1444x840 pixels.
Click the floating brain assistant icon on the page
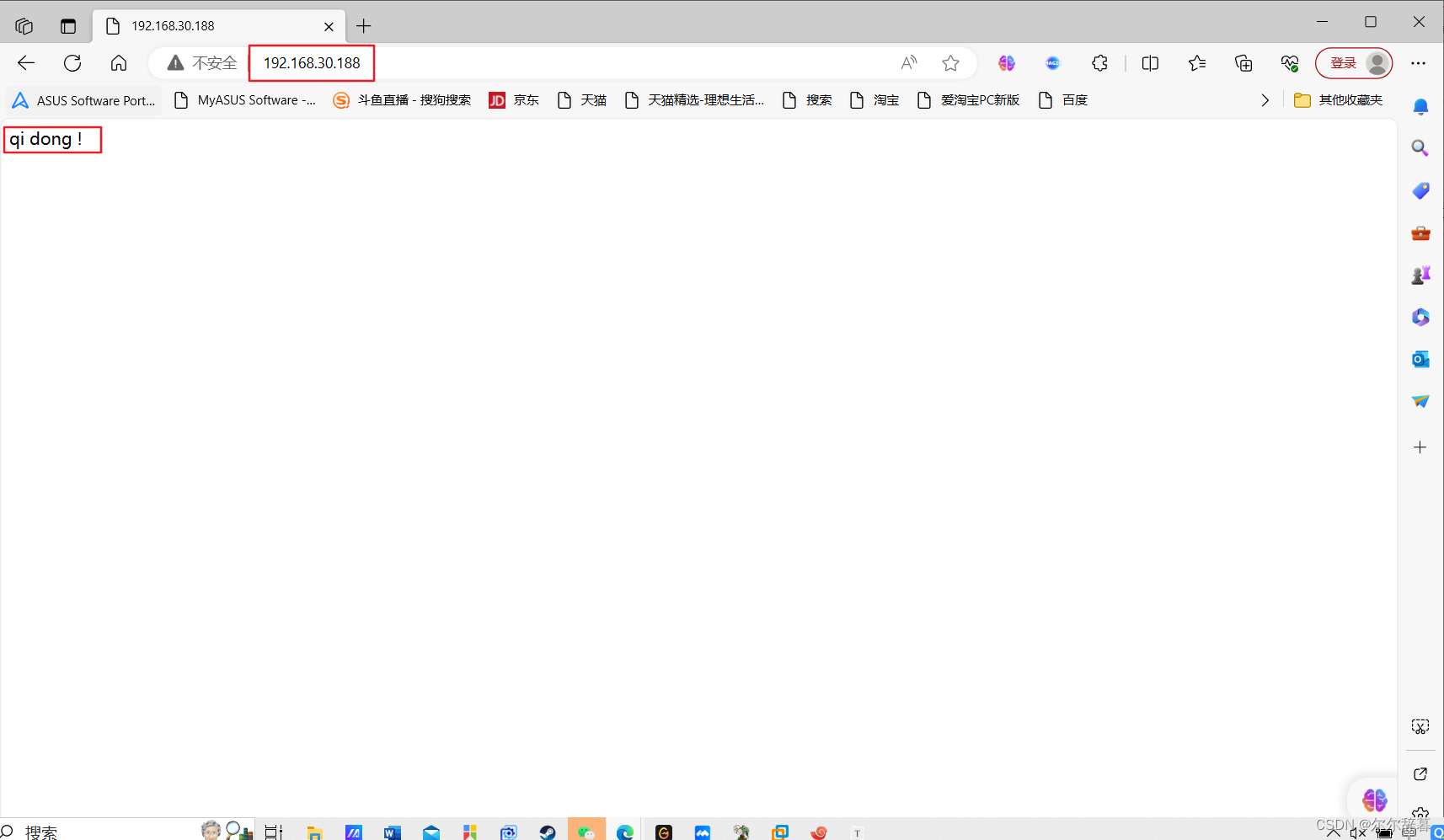(x=1374, y=800)
